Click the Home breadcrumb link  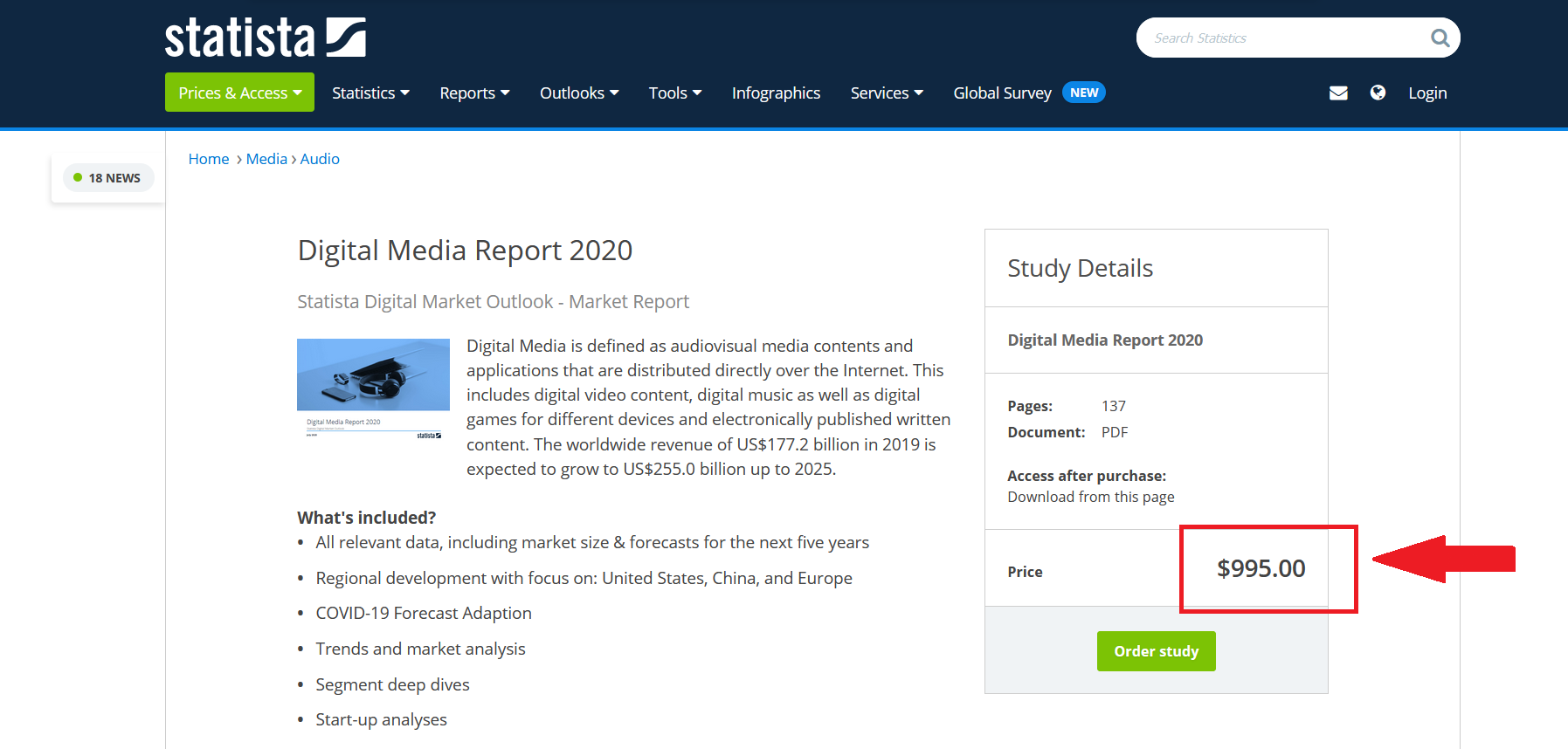point(209,159)
